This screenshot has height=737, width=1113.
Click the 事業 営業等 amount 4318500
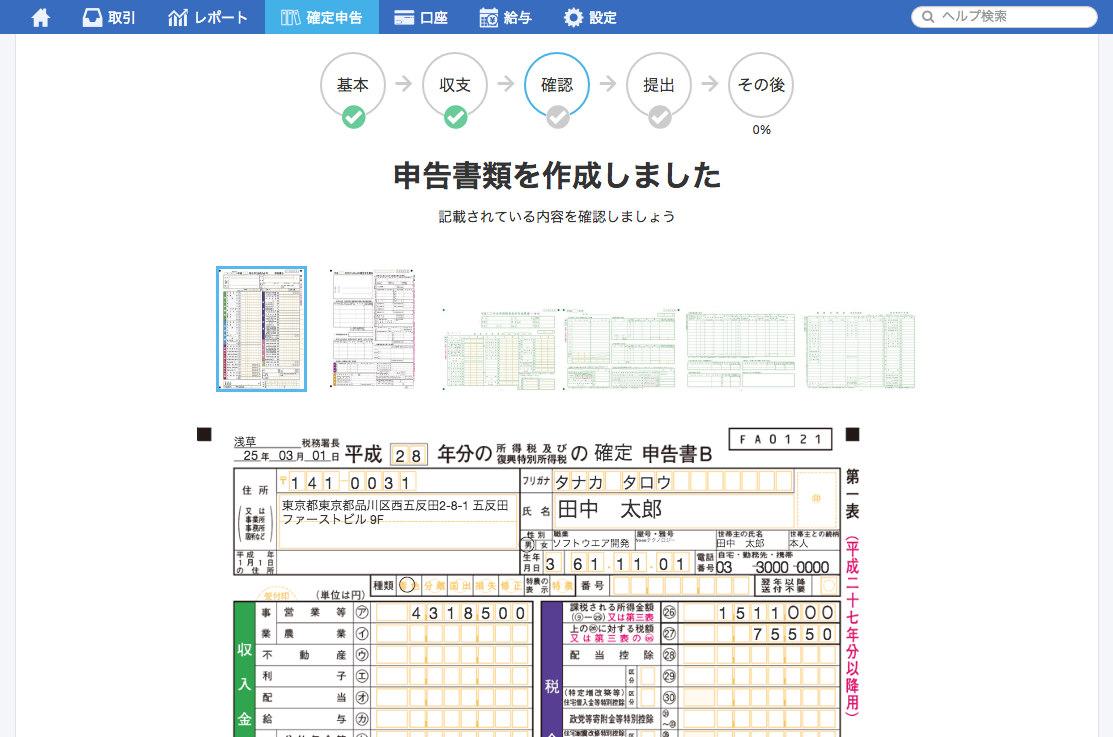[468, 613]
